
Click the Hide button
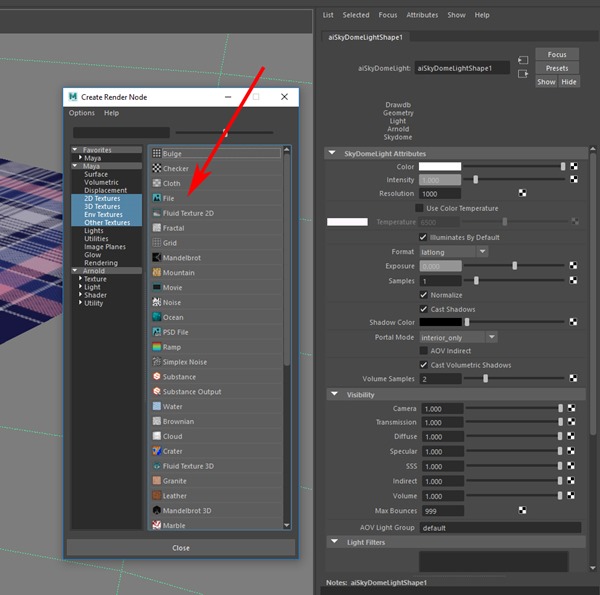pyautogui.click(x=569, y=82)
